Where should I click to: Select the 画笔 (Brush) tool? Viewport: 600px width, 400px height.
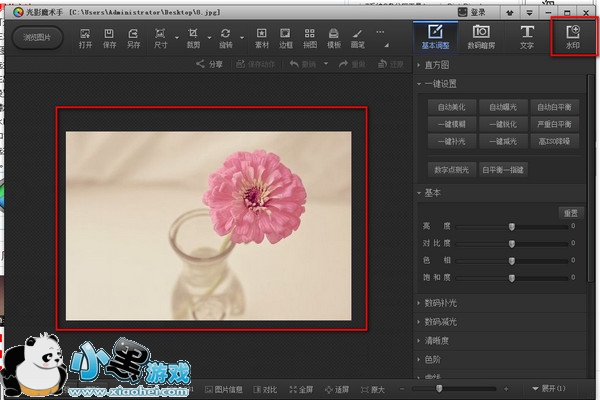[x=357, y=37]
